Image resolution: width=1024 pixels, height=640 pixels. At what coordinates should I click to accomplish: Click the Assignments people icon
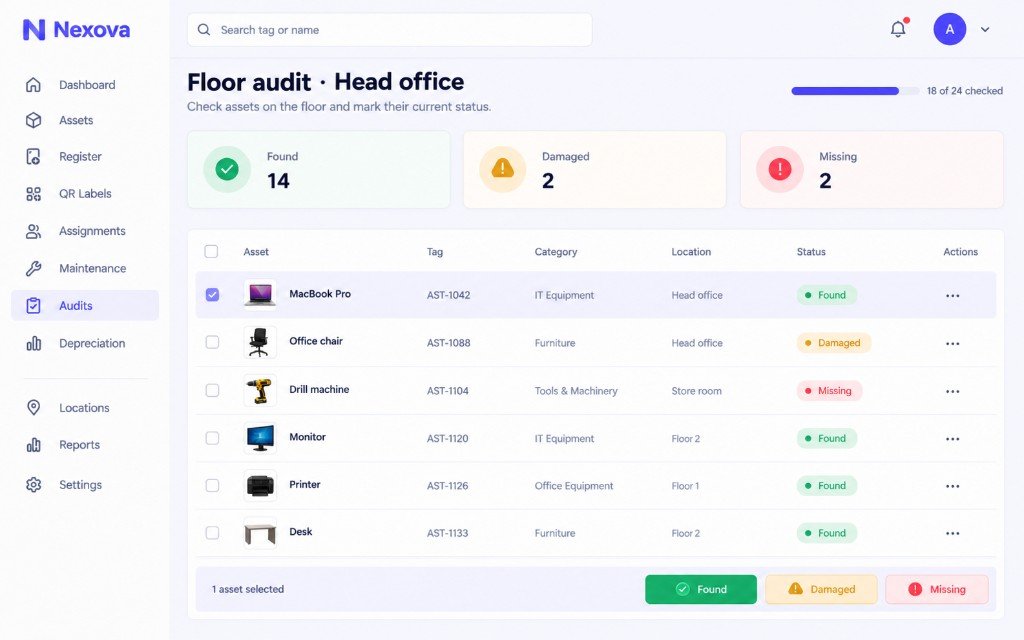coord(33,231)
